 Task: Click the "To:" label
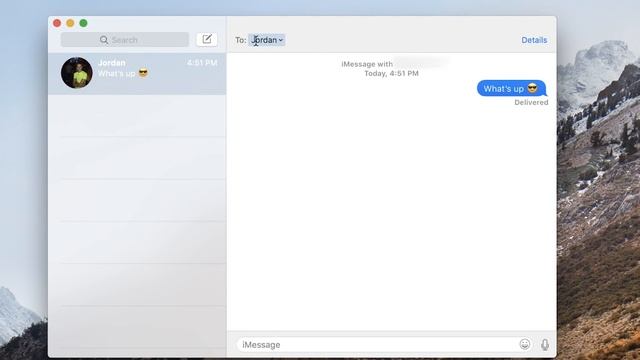[x=240, y=40]
